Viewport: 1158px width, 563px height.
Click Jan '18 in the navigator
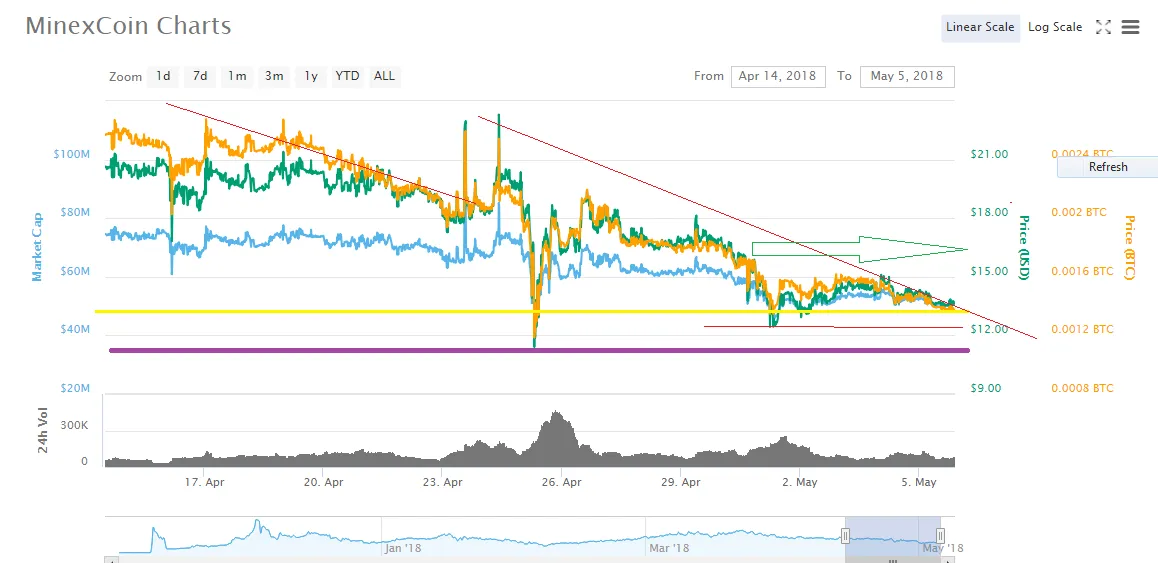click(402, 548)
